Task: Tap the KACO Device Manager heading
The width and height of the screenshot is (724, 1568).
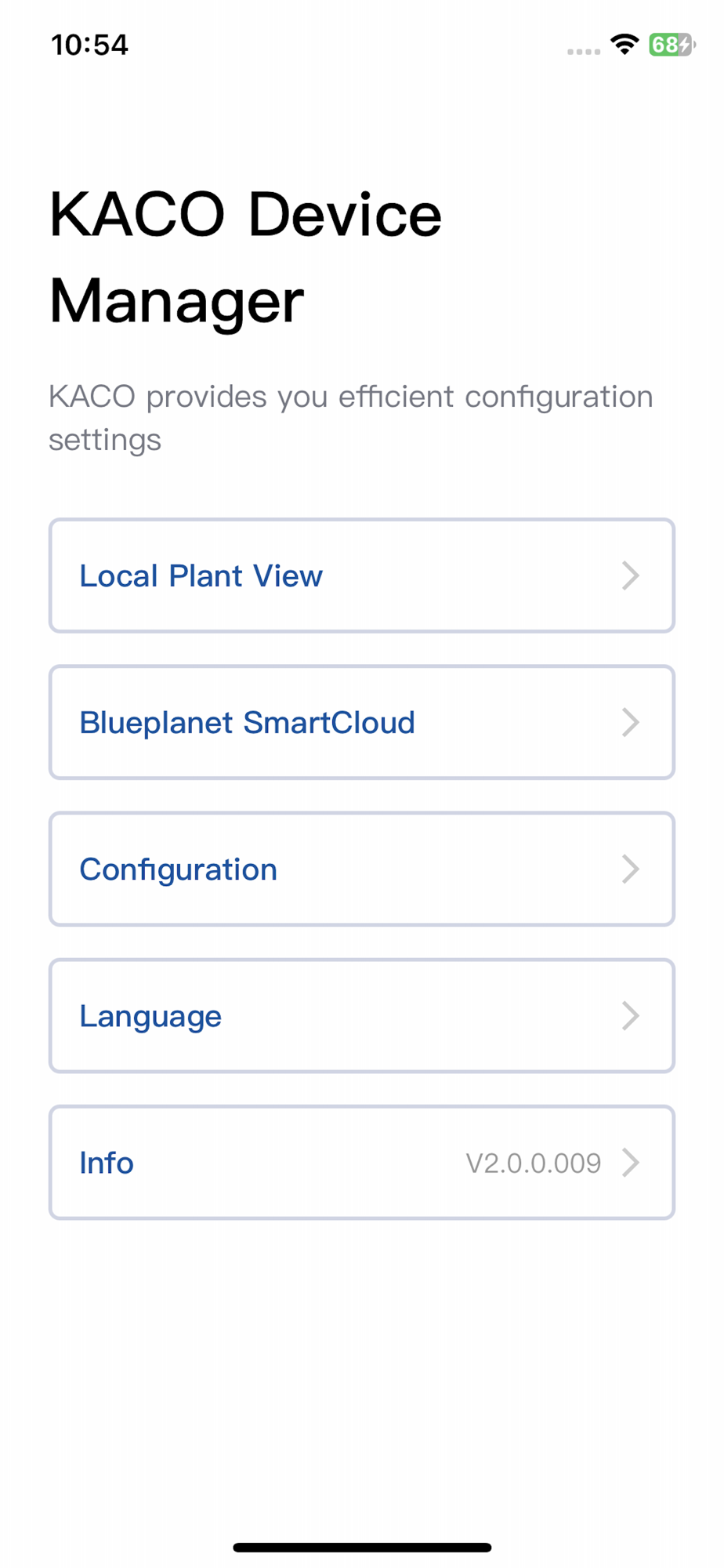Action: point(245,257)
